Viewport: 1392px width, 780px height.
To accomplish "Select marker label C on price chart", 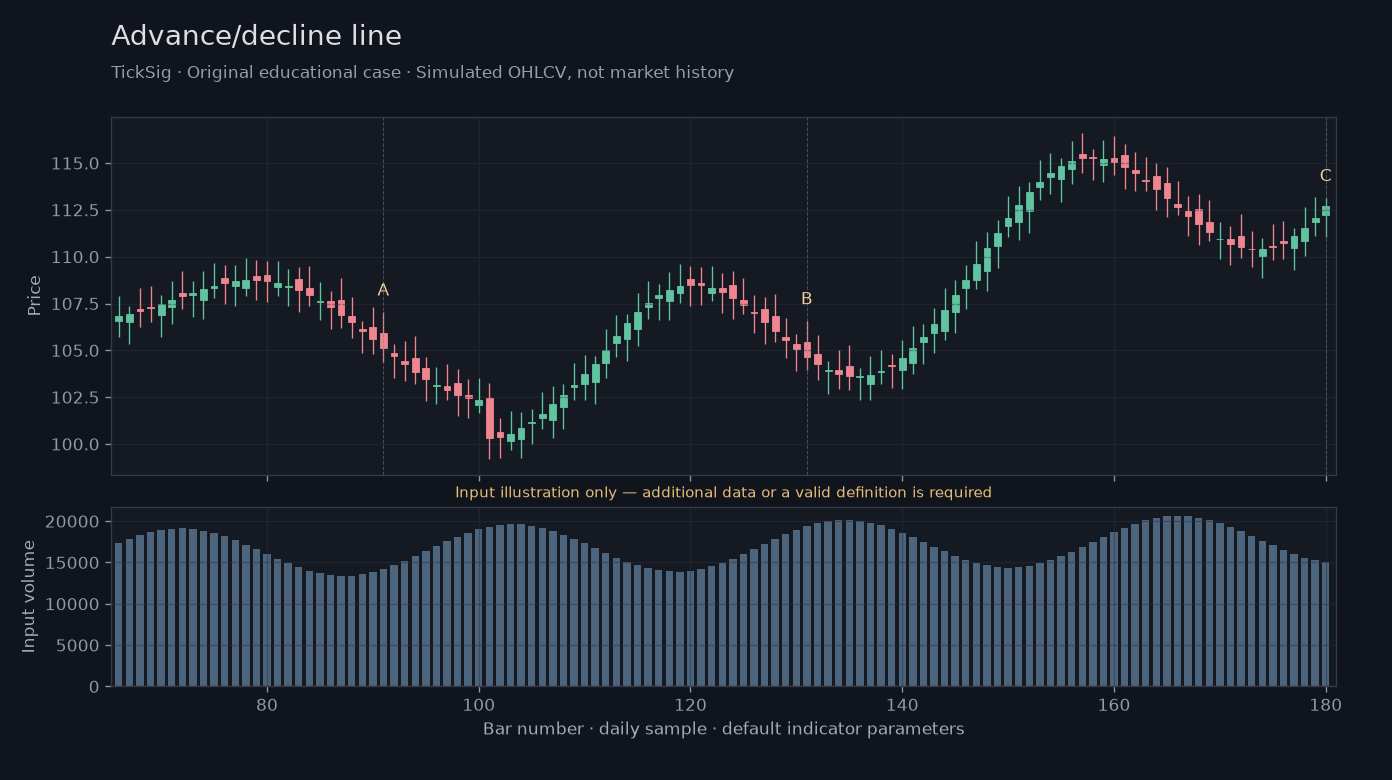I will coord(1325,176).
